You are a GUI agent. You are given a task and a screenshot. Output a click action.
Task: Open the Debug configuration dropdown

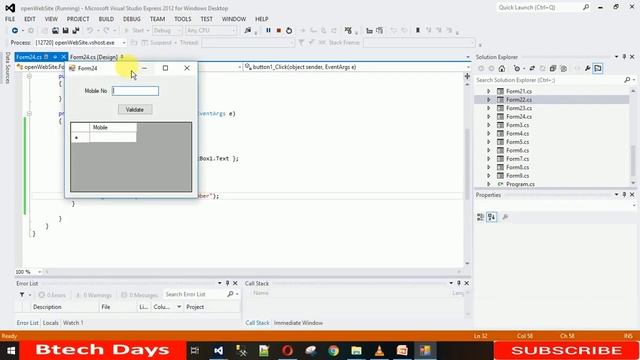click(x=167, y=30)
